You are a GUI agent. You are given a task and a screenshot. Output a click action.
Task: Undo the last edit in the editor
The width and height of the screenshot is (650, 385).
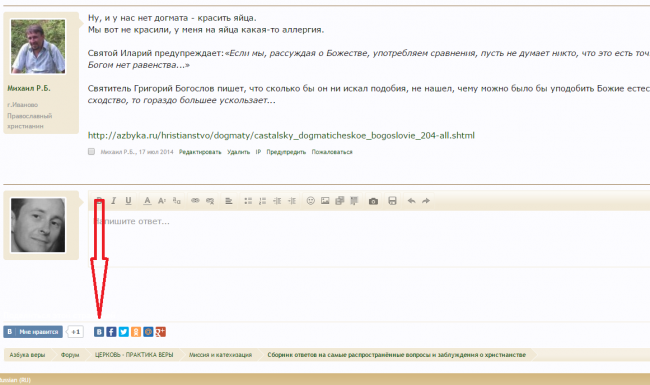click(x=411, y=201)
